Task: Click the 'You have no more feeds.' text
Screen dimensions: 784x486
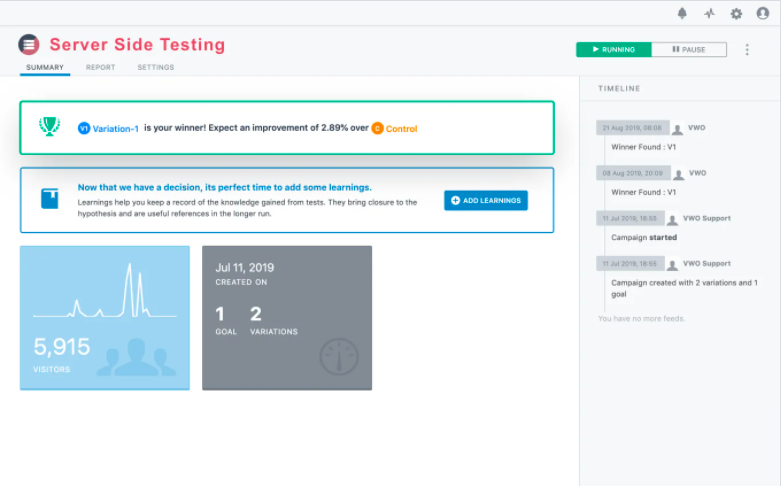Action: (642, 318)
